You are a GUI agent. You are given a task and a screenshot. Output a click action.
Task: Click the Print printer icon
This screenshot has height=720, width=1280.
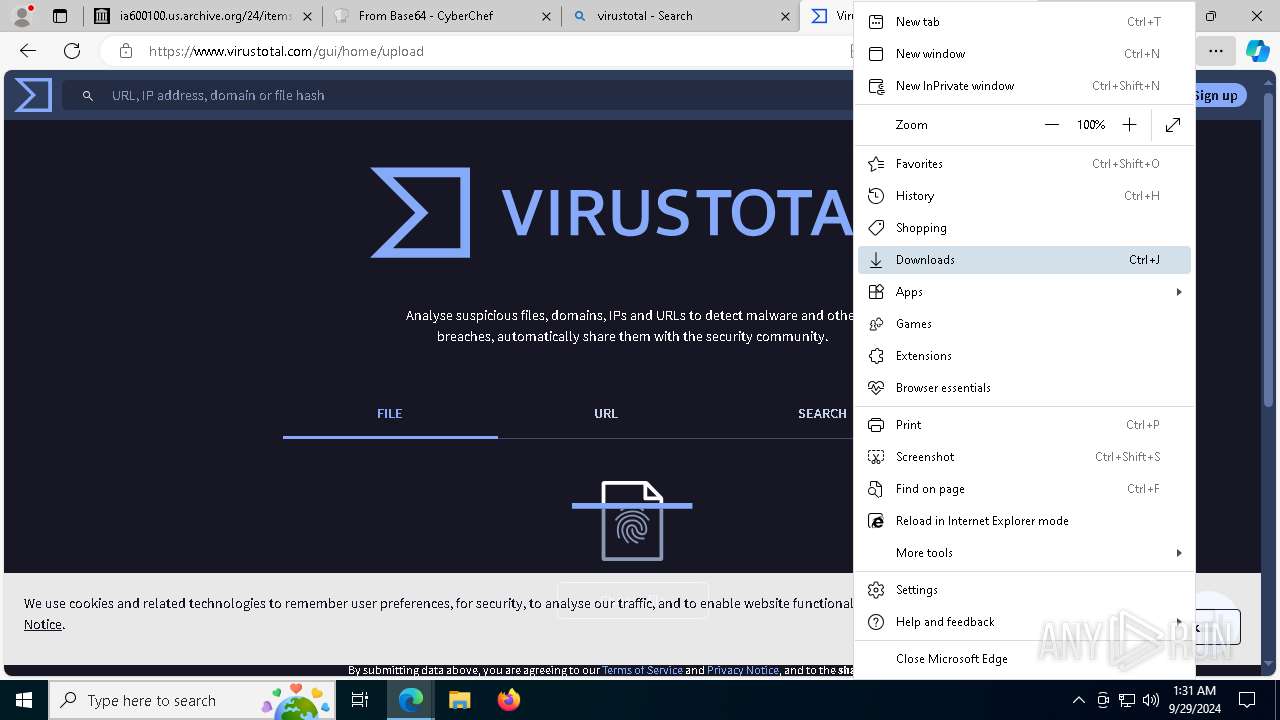click(x=876, y=425)
